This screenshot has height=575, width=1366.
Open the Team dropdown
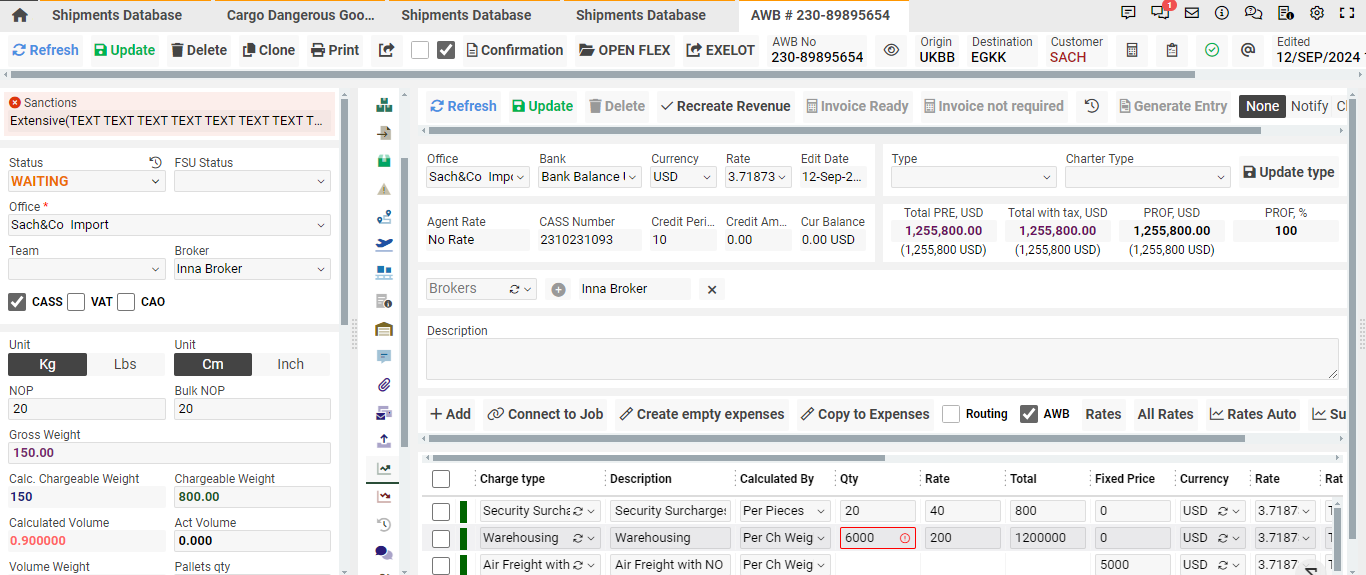point(87,269)
